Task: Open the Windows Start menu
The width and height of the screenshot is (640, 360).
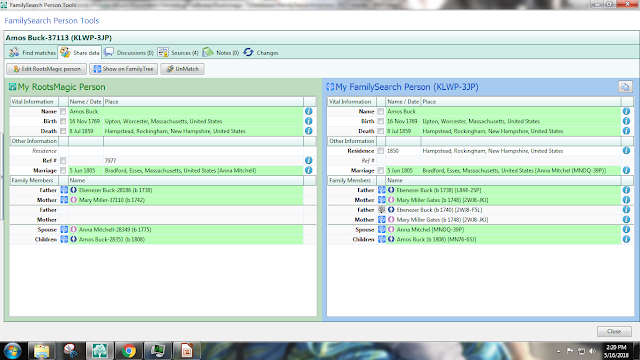Action: pyautogui.click(x=12, y=351)
